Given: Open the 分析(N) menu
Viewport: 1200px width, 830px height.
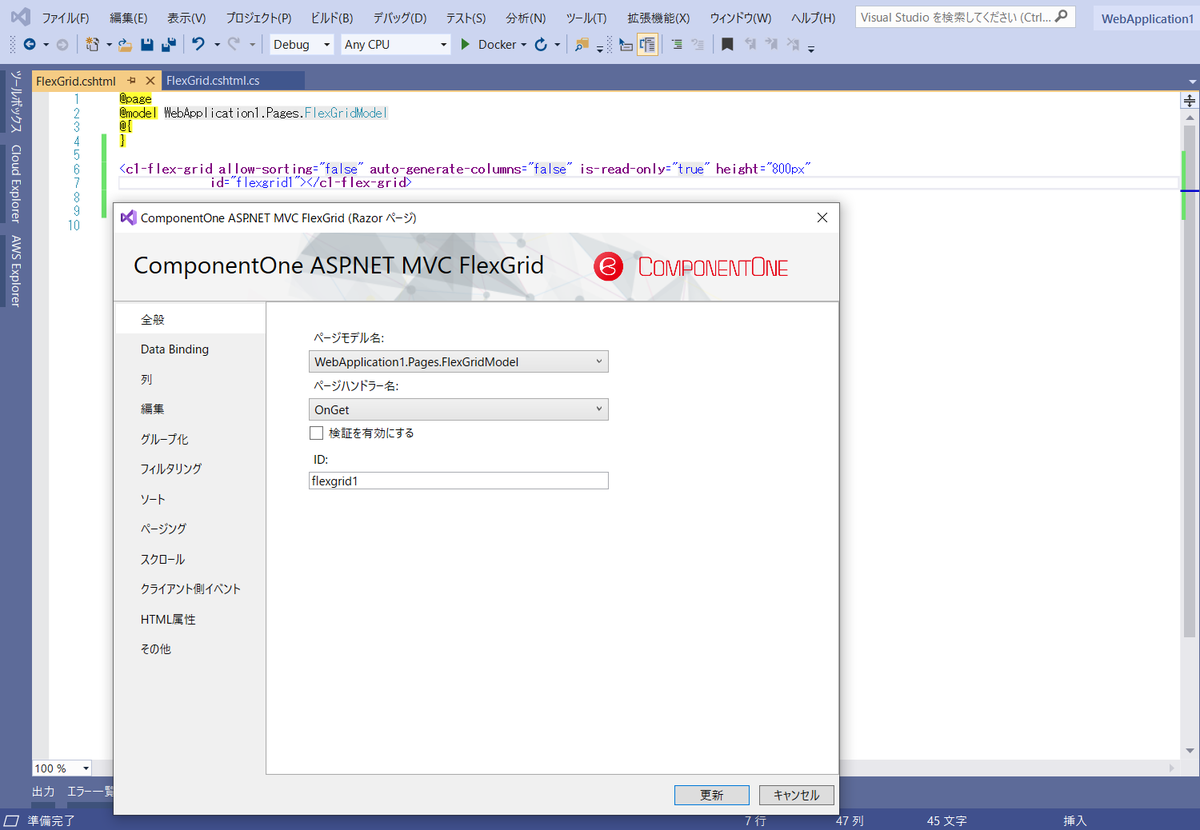Looking at the screenshot, I should (x=526, y=18).
